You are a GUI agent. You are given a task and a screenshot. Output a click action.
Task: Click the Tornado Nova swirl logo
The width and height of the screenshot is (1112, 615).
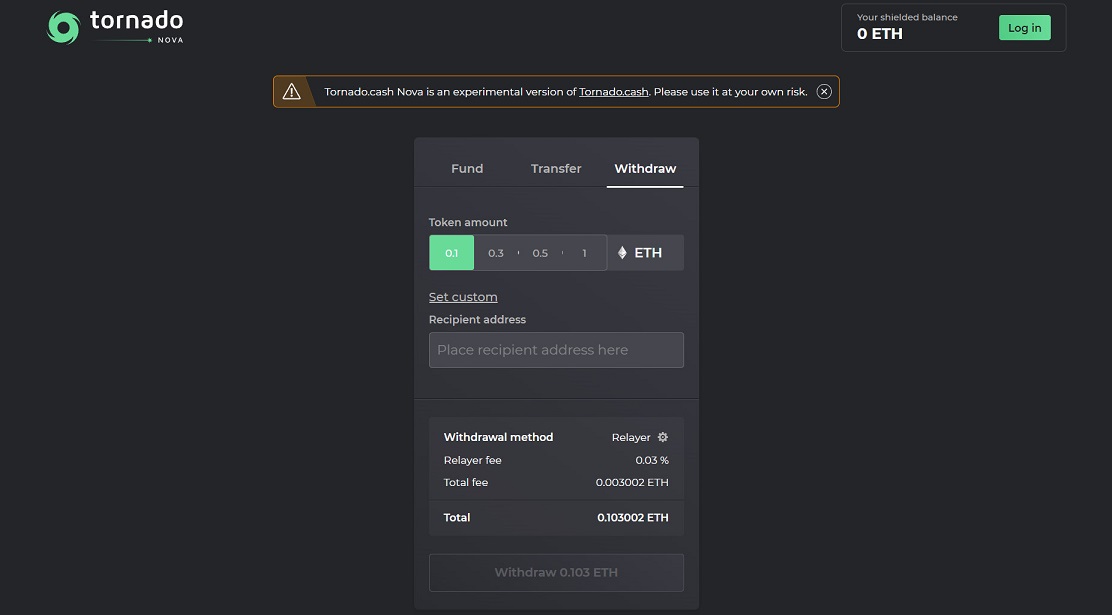(64, 28)
